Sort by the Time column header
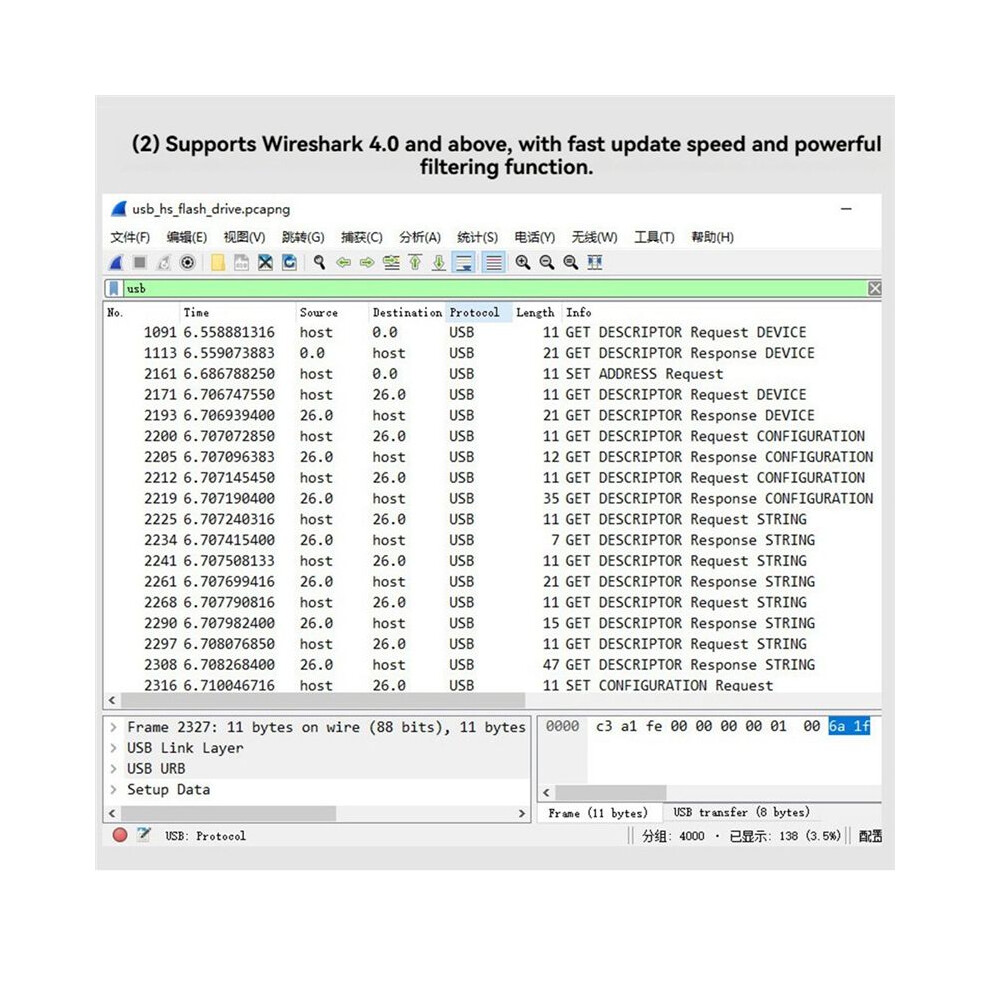Viewport: 990px width, 990px height. click(x=238, y=313)
